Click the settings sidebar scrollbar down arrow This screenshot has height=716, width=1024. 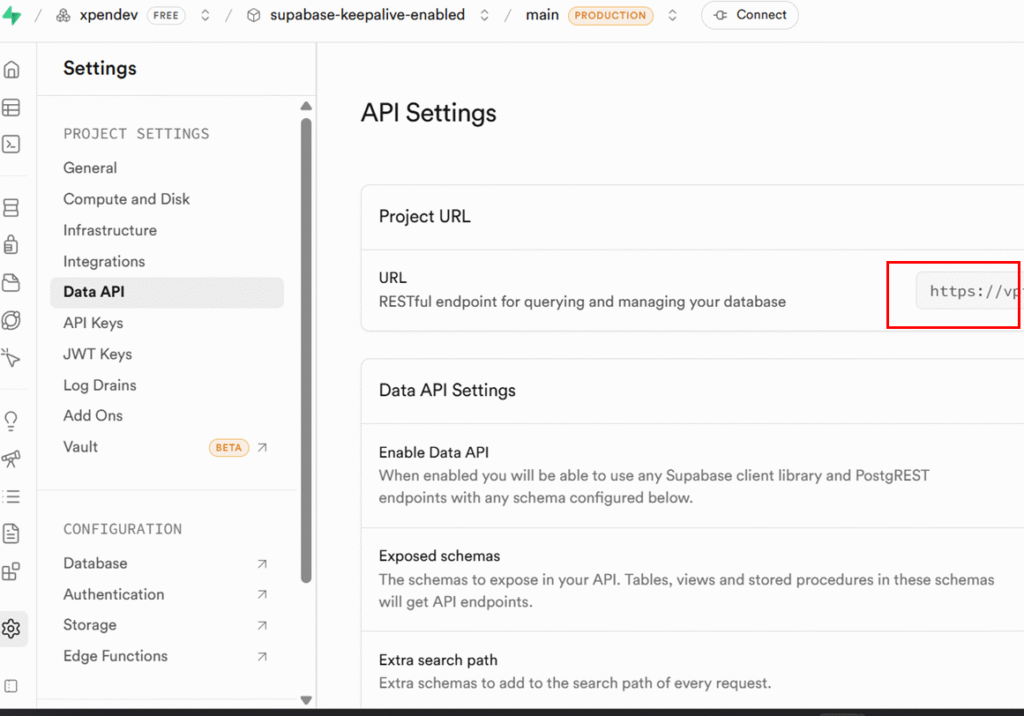click(306, 700)
